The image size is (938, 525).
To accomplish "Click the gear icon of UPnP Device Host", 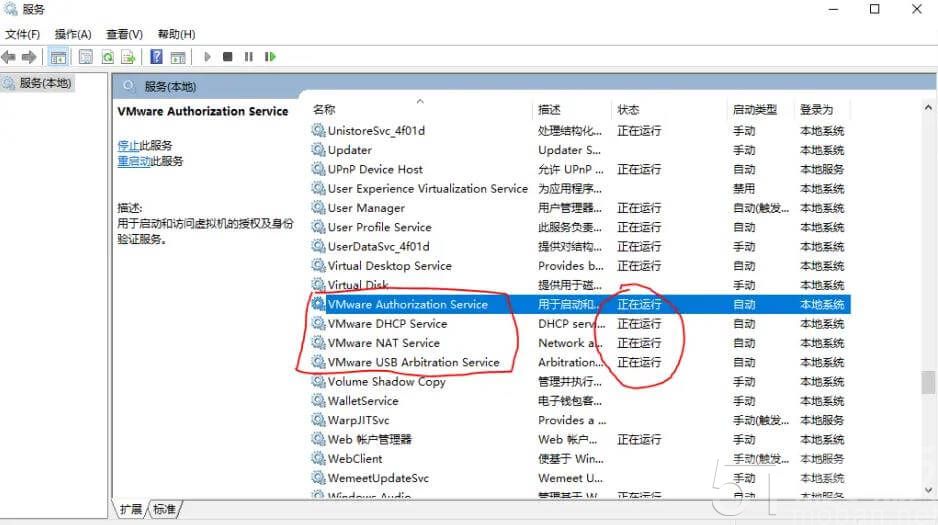I will tap(318, 169).
